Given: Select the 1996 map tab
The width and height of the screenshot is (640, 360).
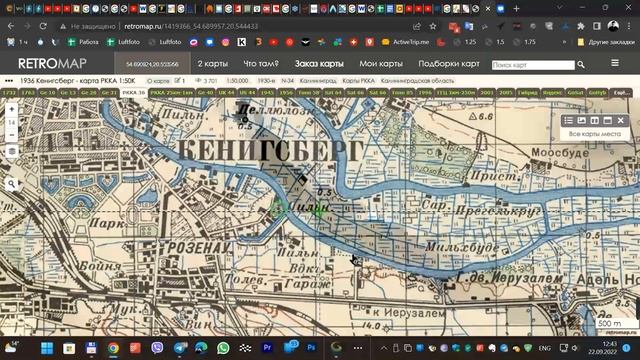Looking at the screenshot, I should pos(425,93).
